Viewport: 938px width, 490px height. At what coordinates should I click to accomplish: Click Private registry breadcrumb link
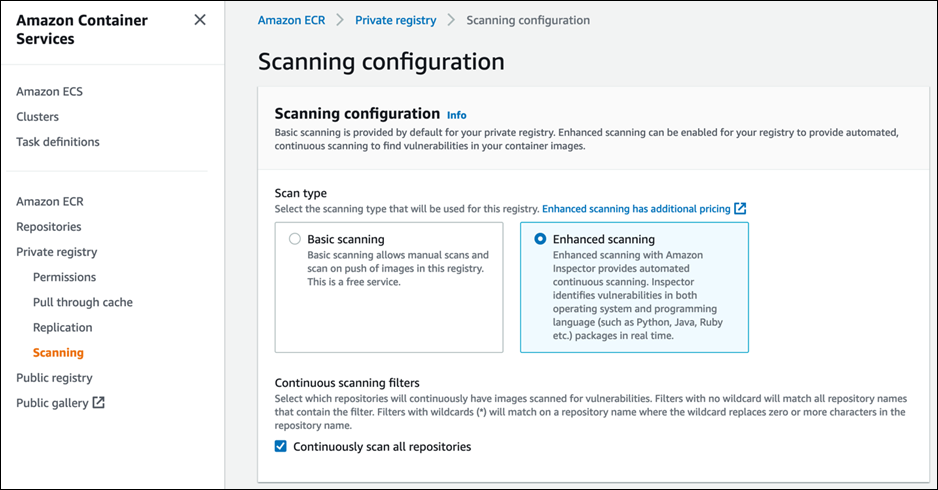tap(395, 20)
